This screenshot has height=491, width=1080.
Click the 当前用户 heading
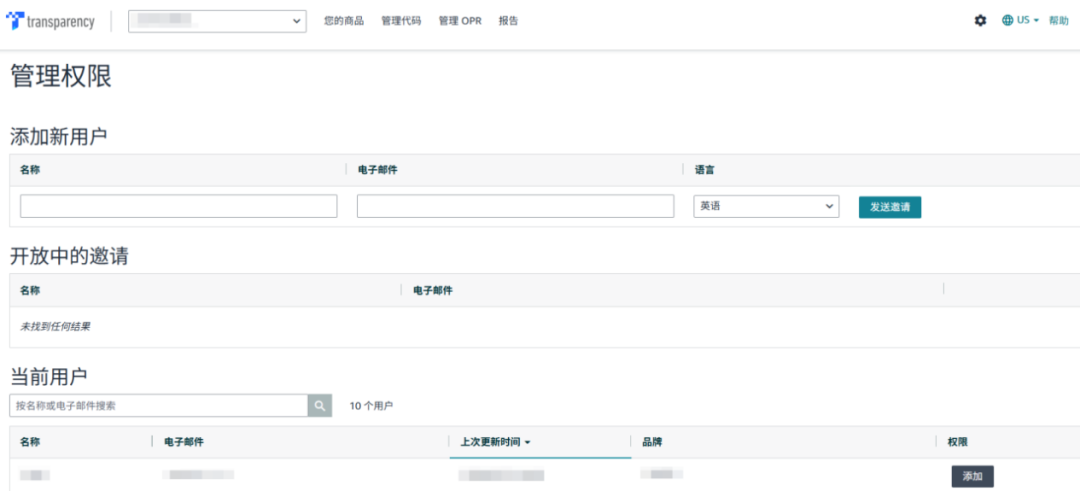coord(49,376)
